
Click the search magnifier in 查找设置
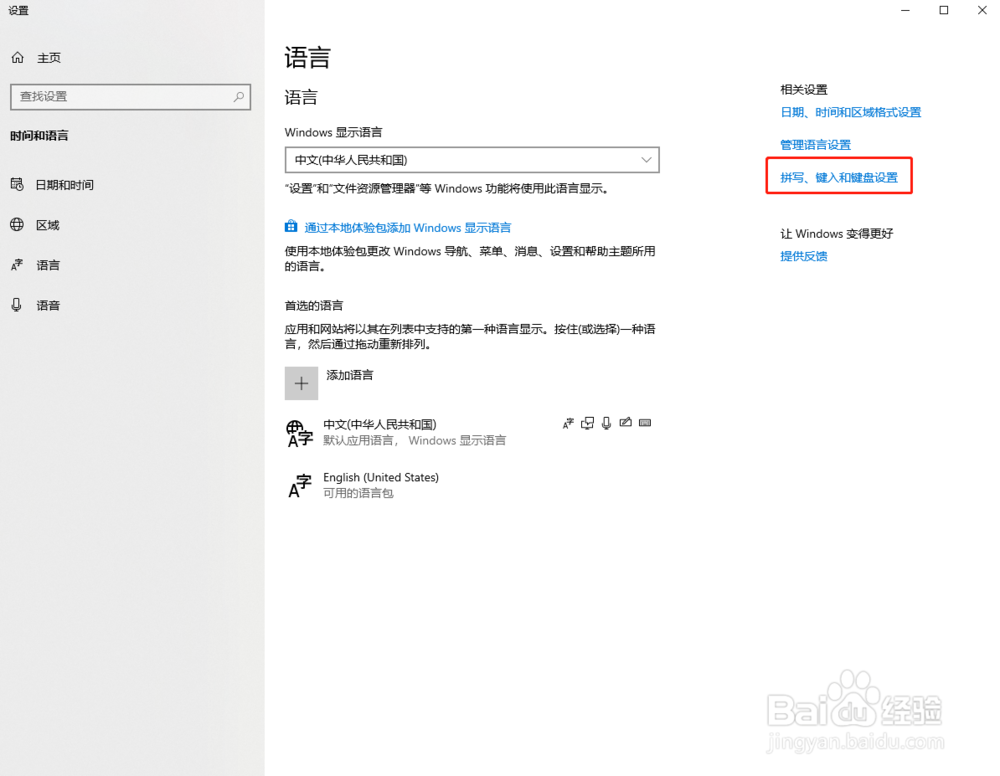(x=240, y=97)
